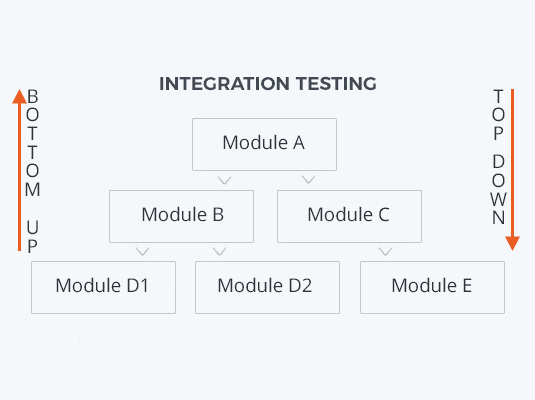Click chevron pointing to Module E
The height and width of the screenshot is (400, 535).
point(386,252)
